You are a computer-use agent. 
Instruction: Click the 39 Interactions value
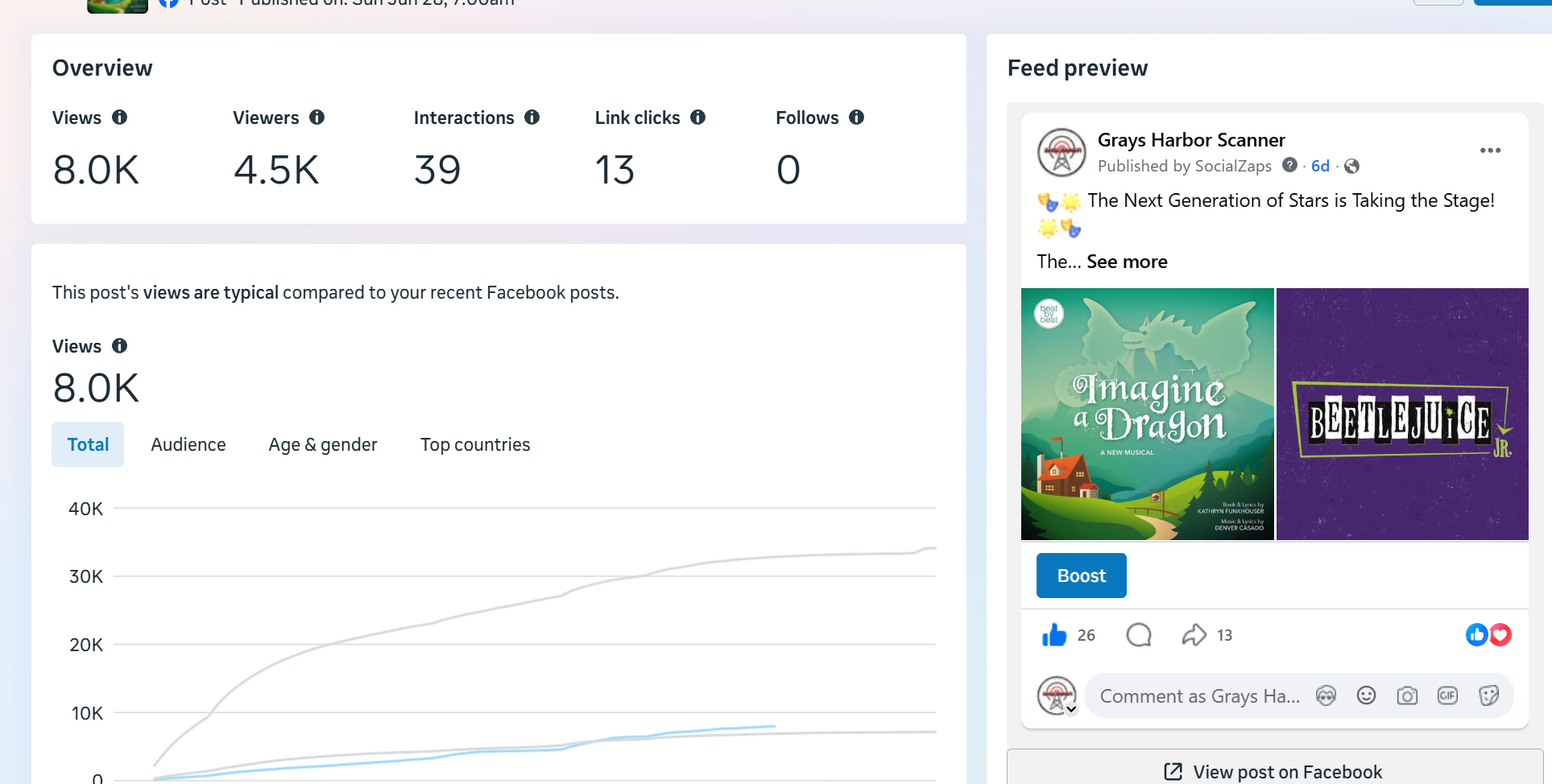tap(437, 170)
